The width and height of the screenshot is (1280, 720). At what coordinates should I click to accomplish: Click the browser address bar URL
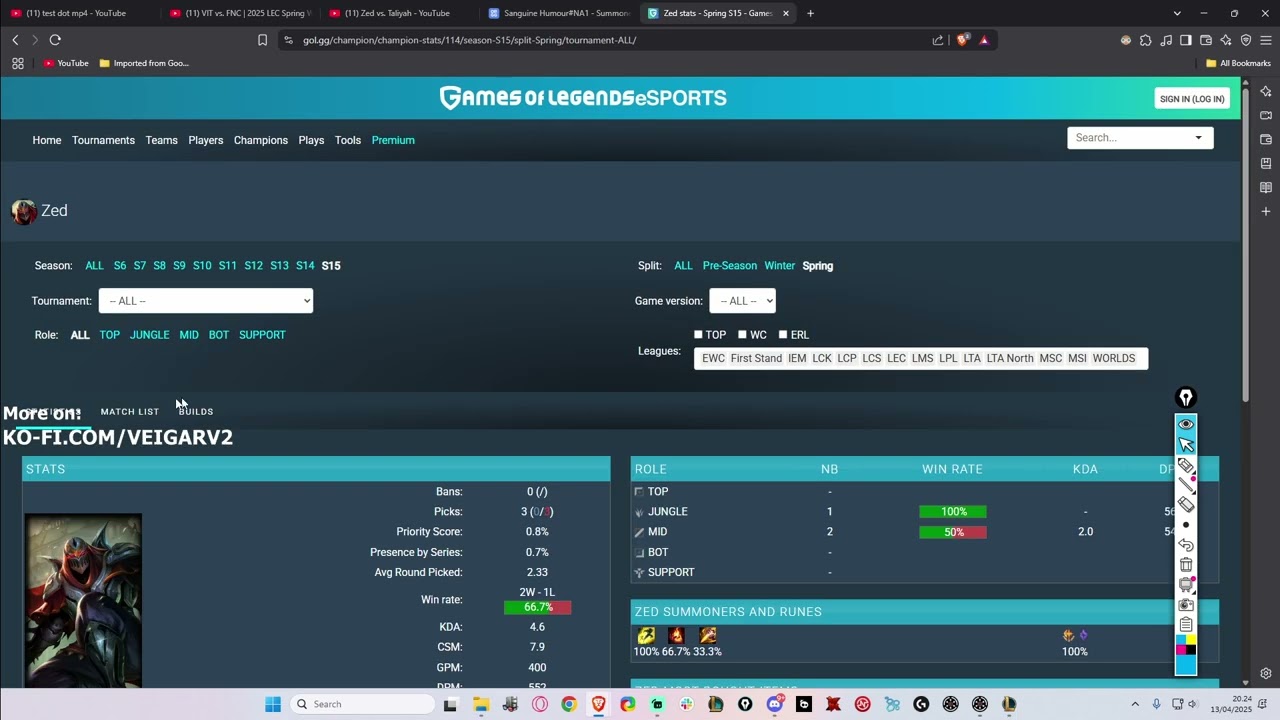click(x=470, y=40)
